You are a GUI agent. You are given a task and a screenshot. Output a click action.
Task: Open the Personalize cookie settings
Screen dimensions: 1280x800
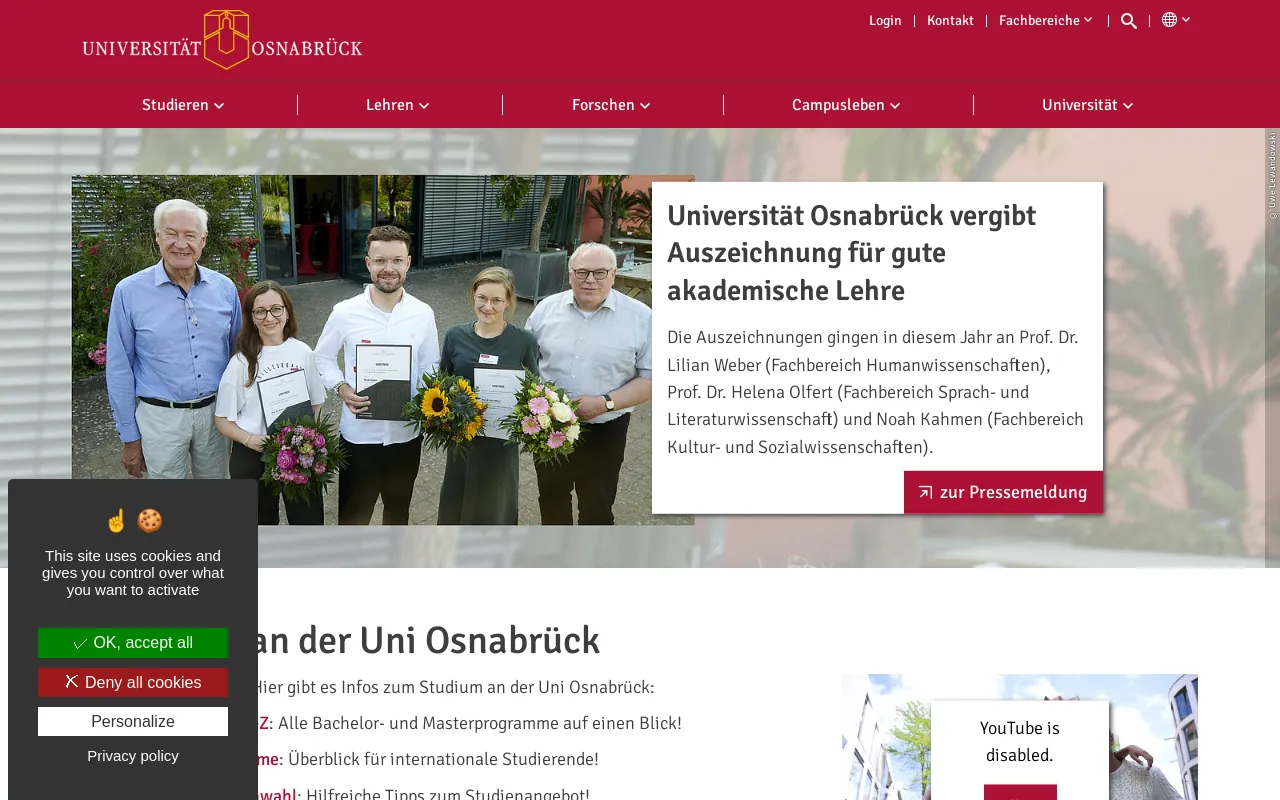click(133, 721)
